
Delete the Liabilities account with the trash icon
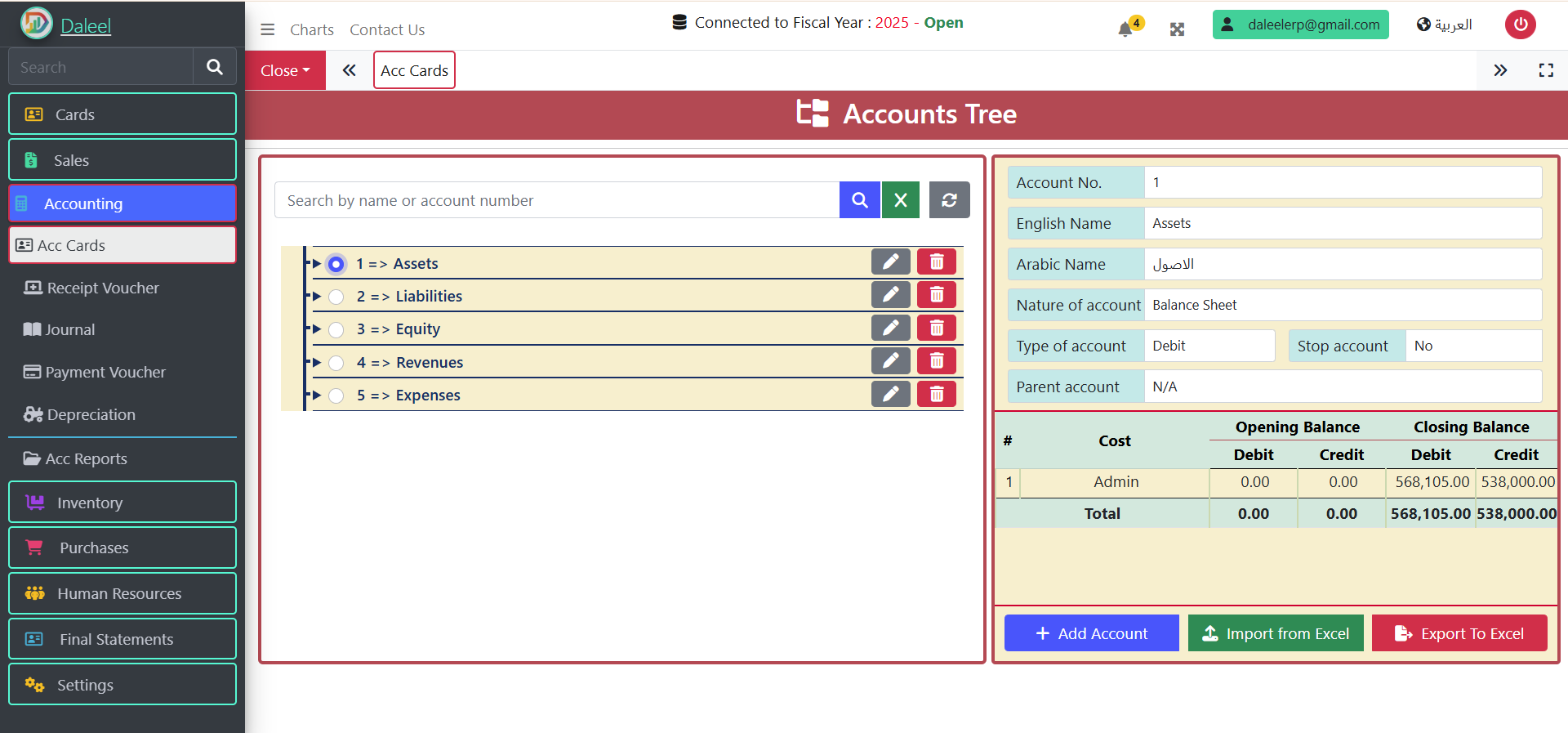click(x=937, y=295)
